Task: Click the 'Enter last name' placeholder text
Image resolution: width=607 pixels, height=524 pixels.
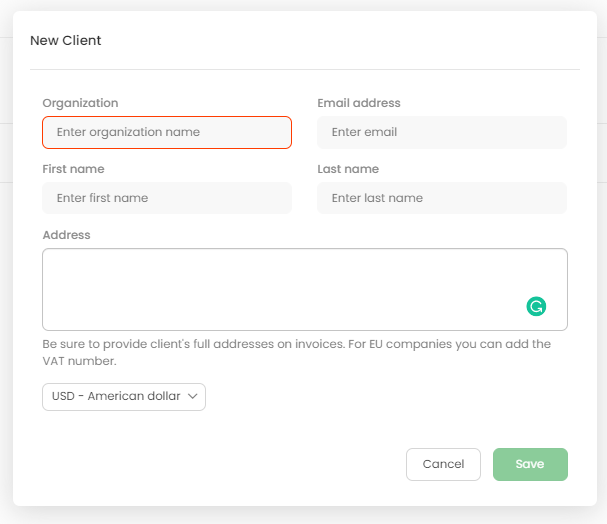Action: 377,198
